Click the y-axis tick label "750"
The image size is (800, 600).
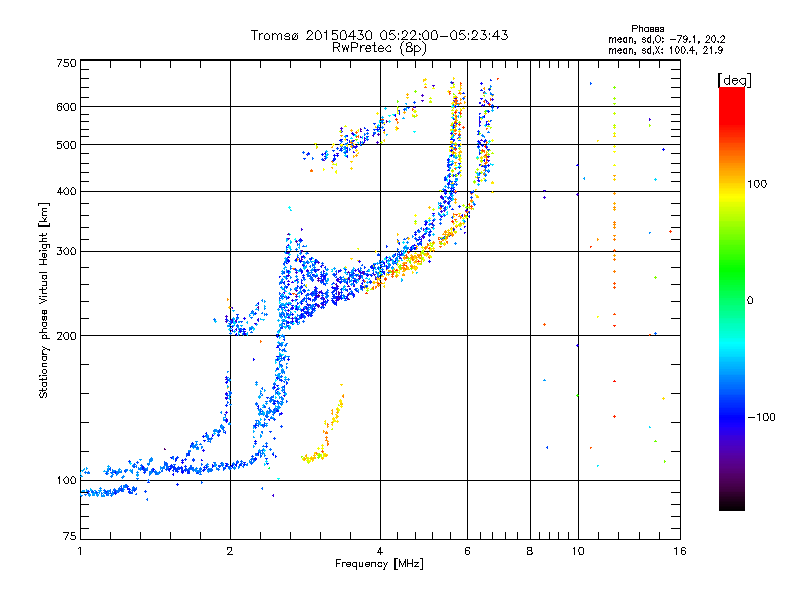(x=67, y=63)
